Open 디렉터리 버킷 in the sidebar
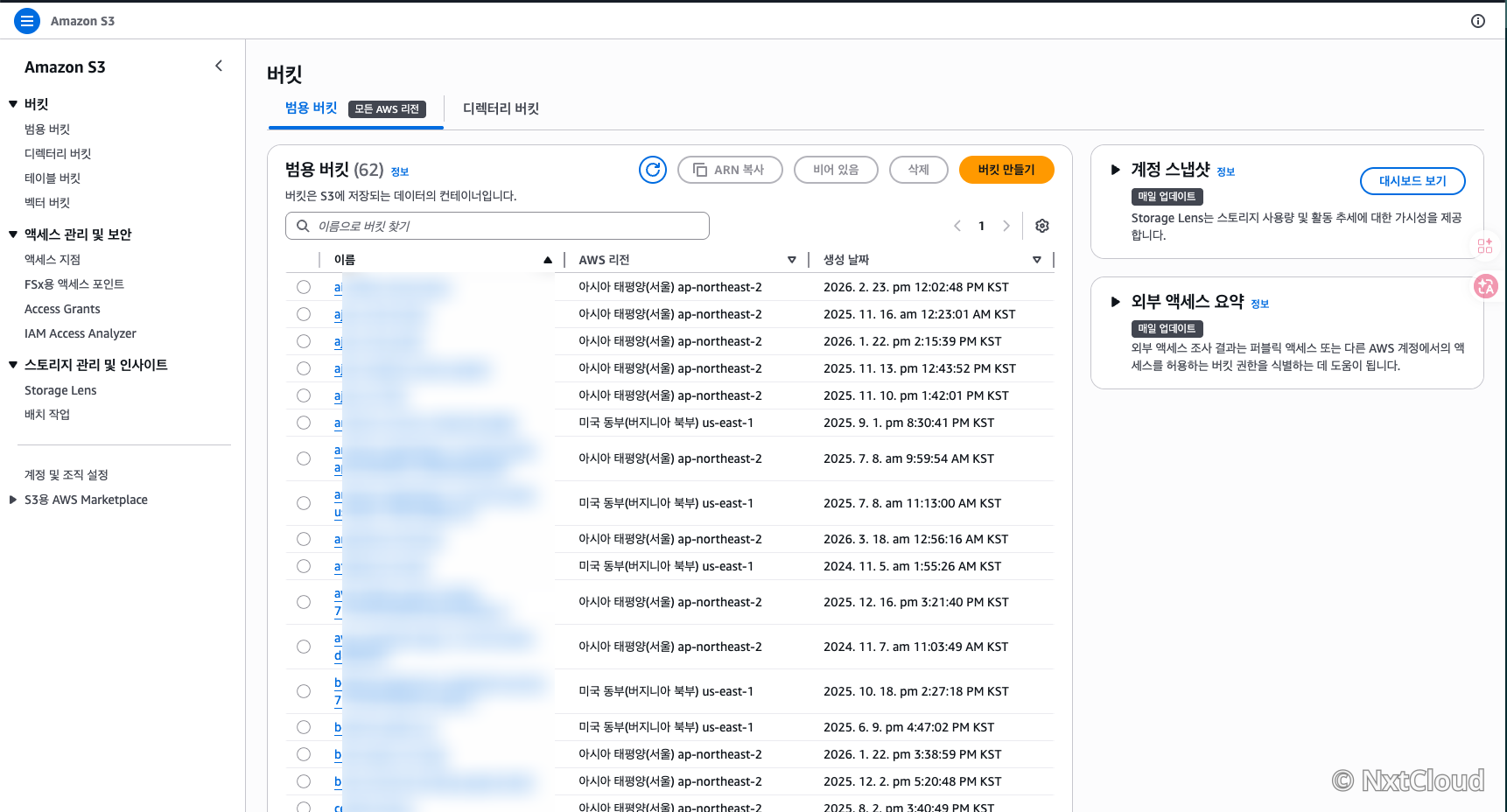This screenshot has height=812, width=1507. point(58,153)
